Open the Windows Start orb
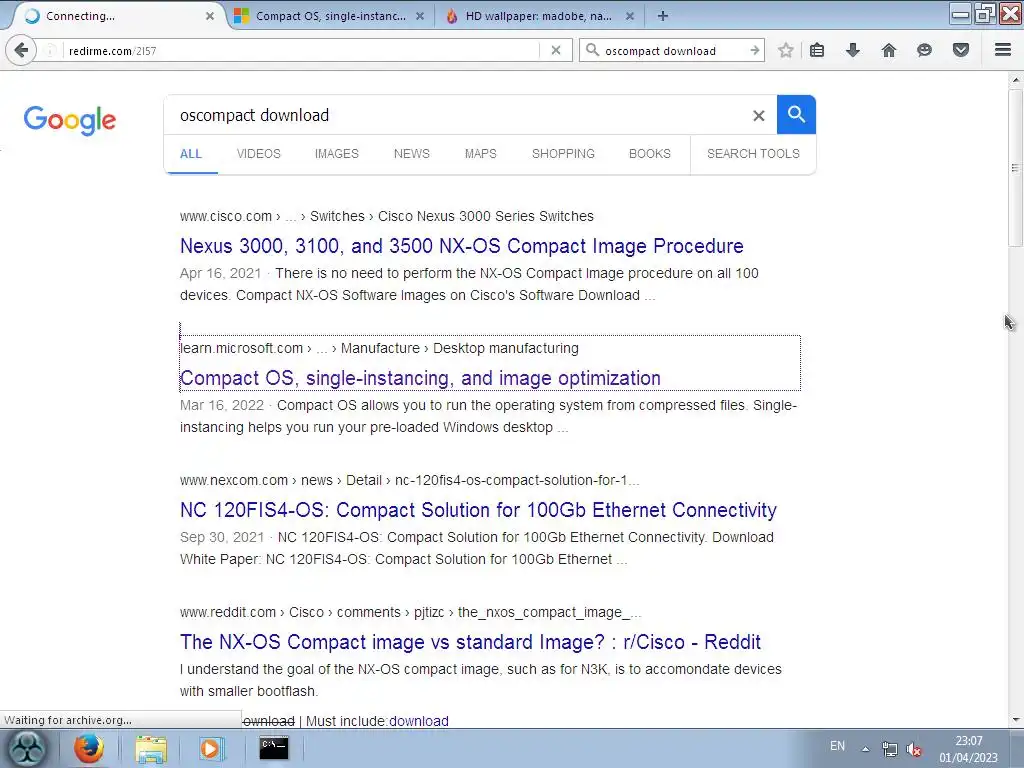Viewport: 1024px width, 768px height. point(27,748)
